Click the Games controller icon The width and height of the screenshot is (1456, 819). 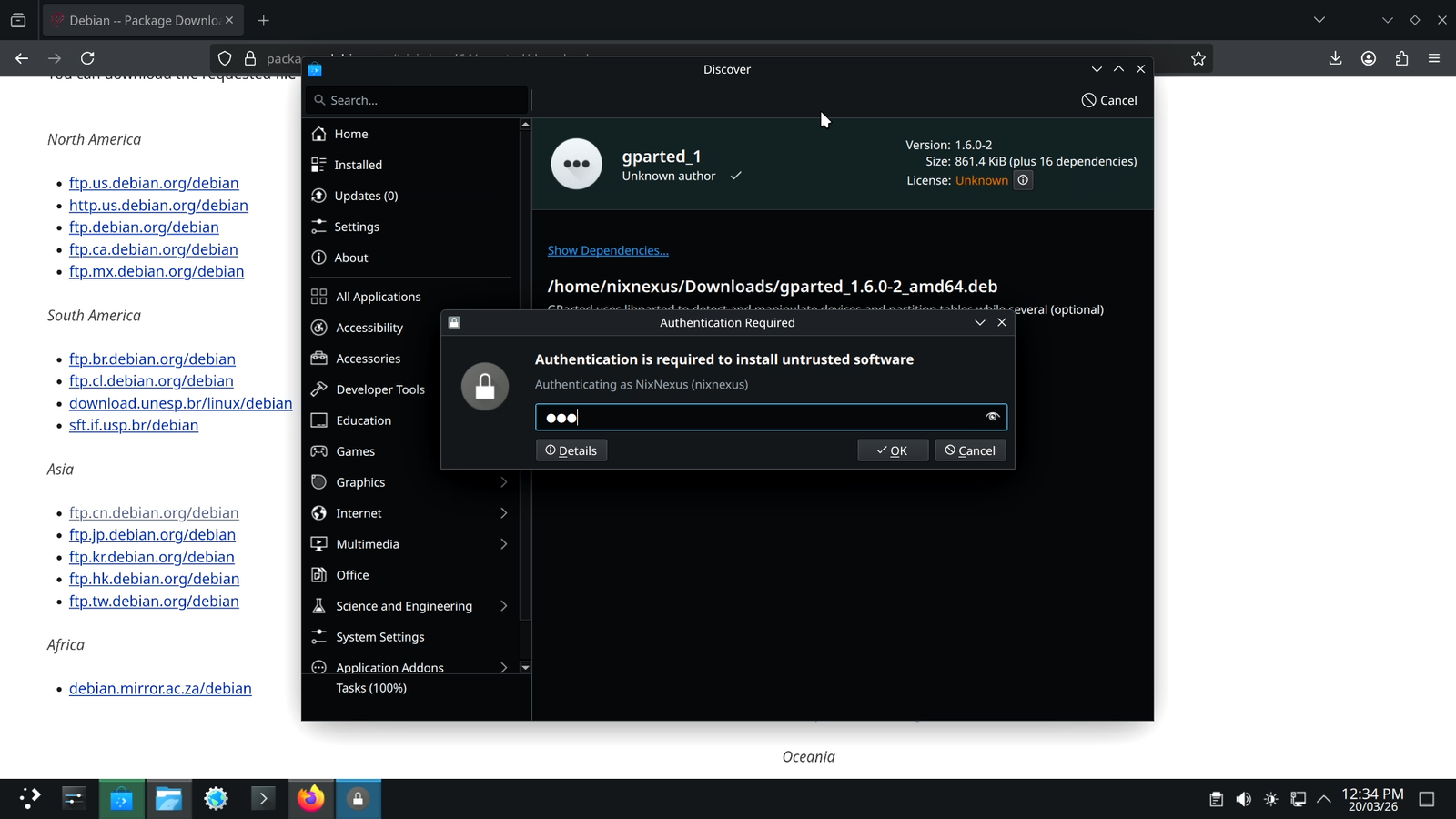click(318, 451)
